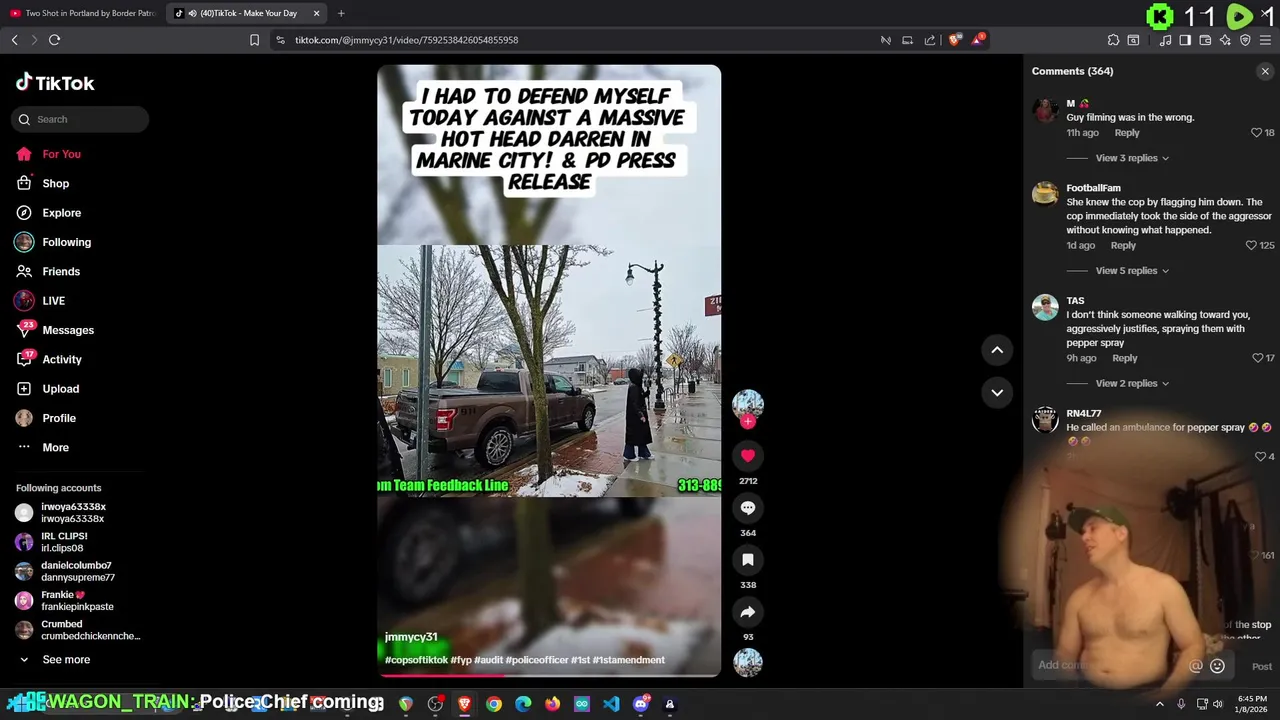Go back to the previous page
1280x720 pixels.
pyautogui.click(x=14, y=40)
